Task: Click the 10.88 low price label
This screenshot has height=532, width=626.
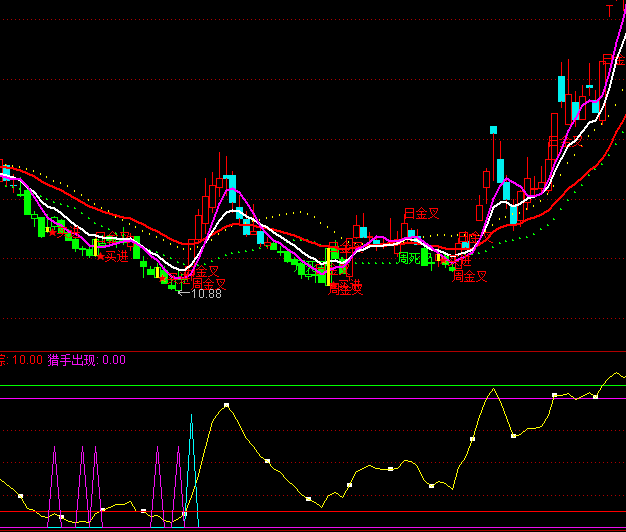Action: 206,294
